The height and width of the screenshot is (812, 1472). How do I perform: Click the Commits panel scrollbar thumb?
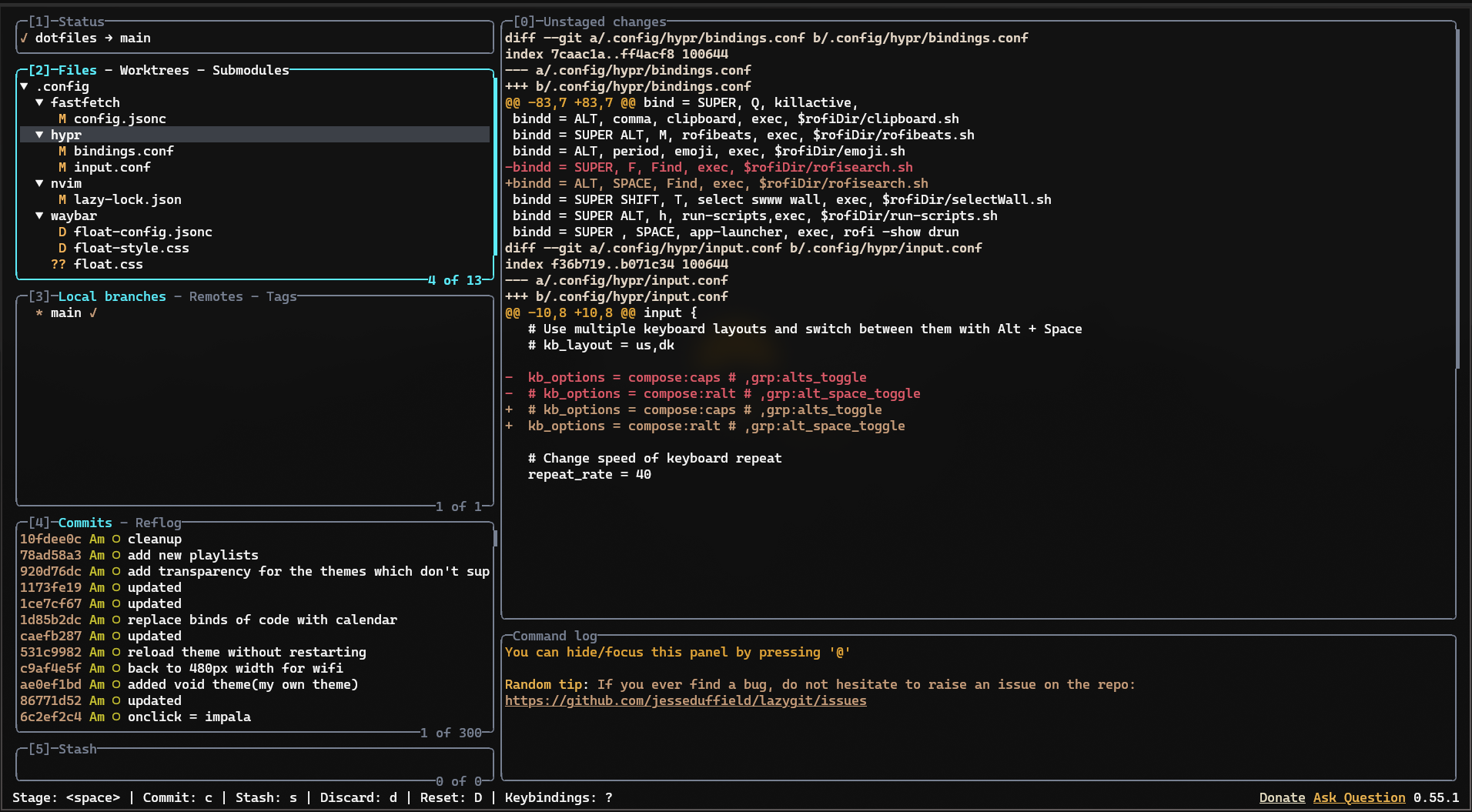click(495, 538)
